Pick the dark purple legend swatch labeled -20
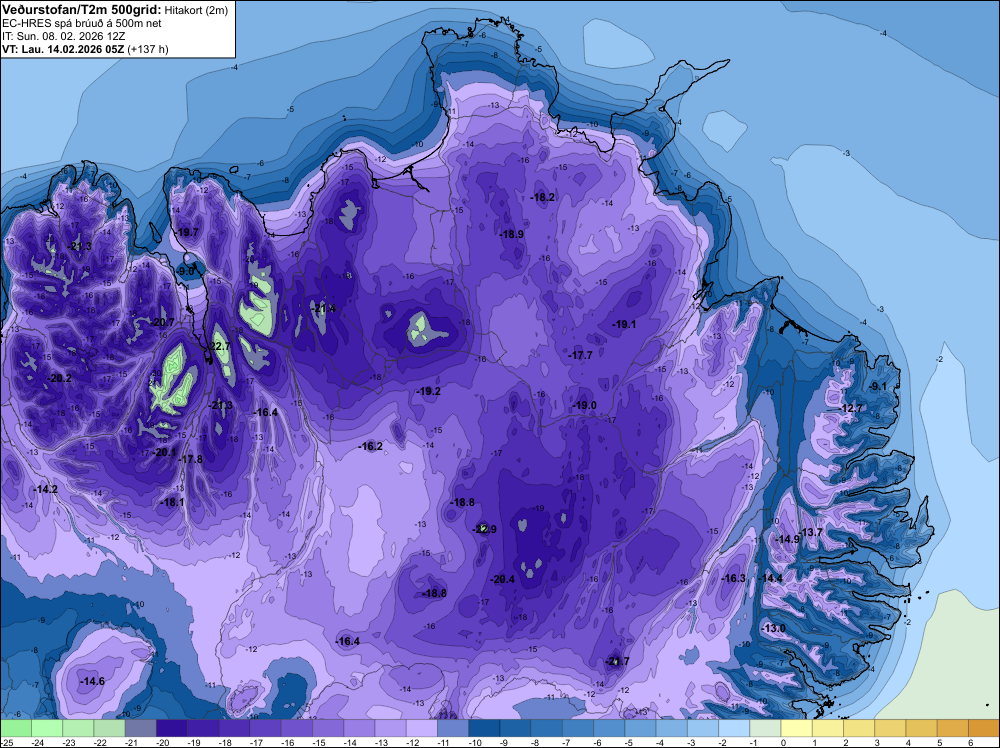 (x=172, y=728)
